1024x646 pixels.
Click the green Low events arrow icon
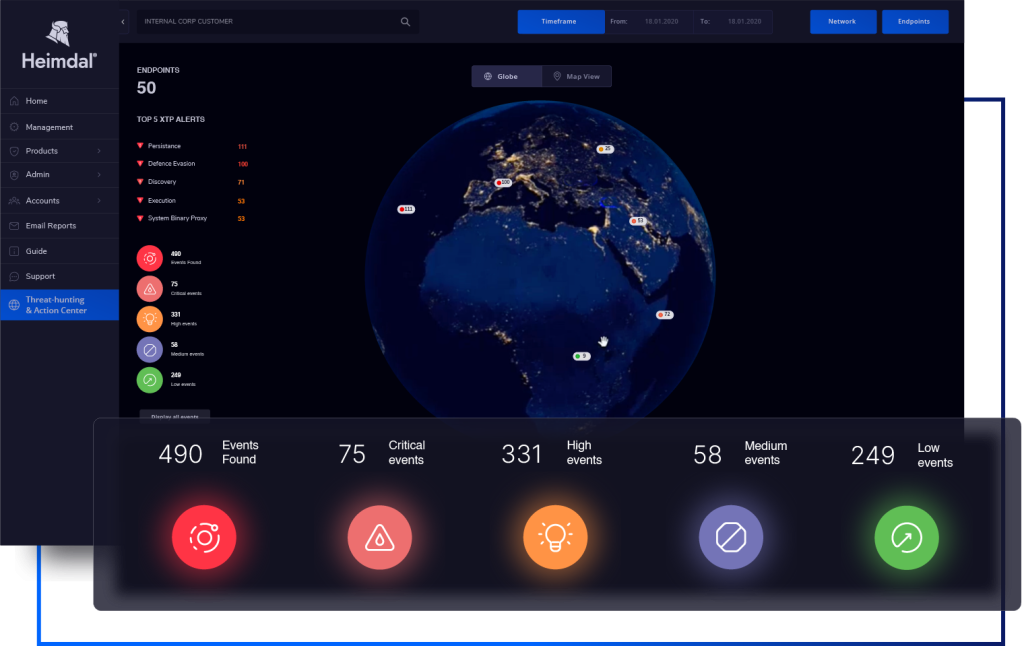coord(906,538)
